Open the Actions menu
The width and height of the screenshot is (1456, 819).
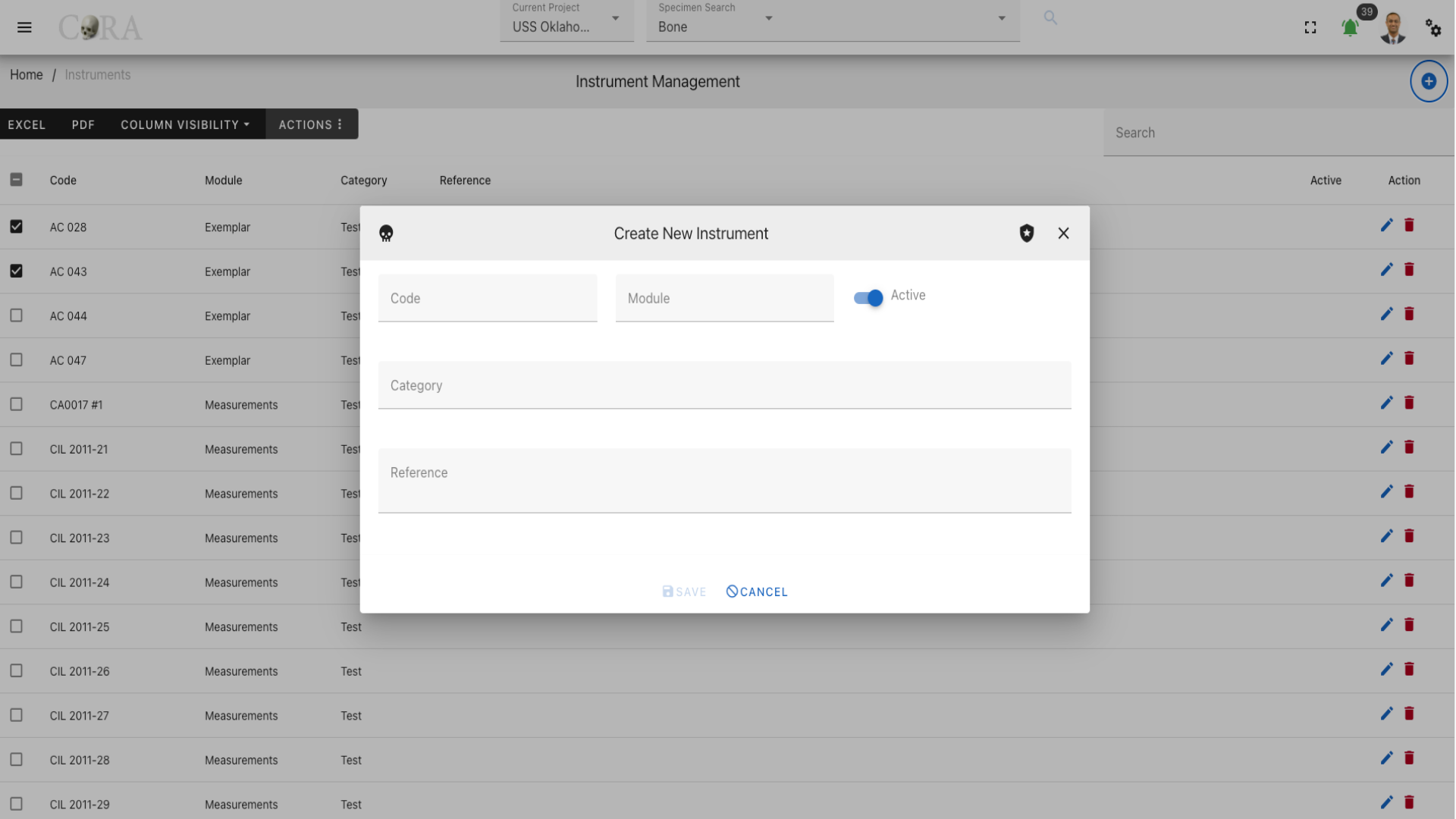point(311,124)
